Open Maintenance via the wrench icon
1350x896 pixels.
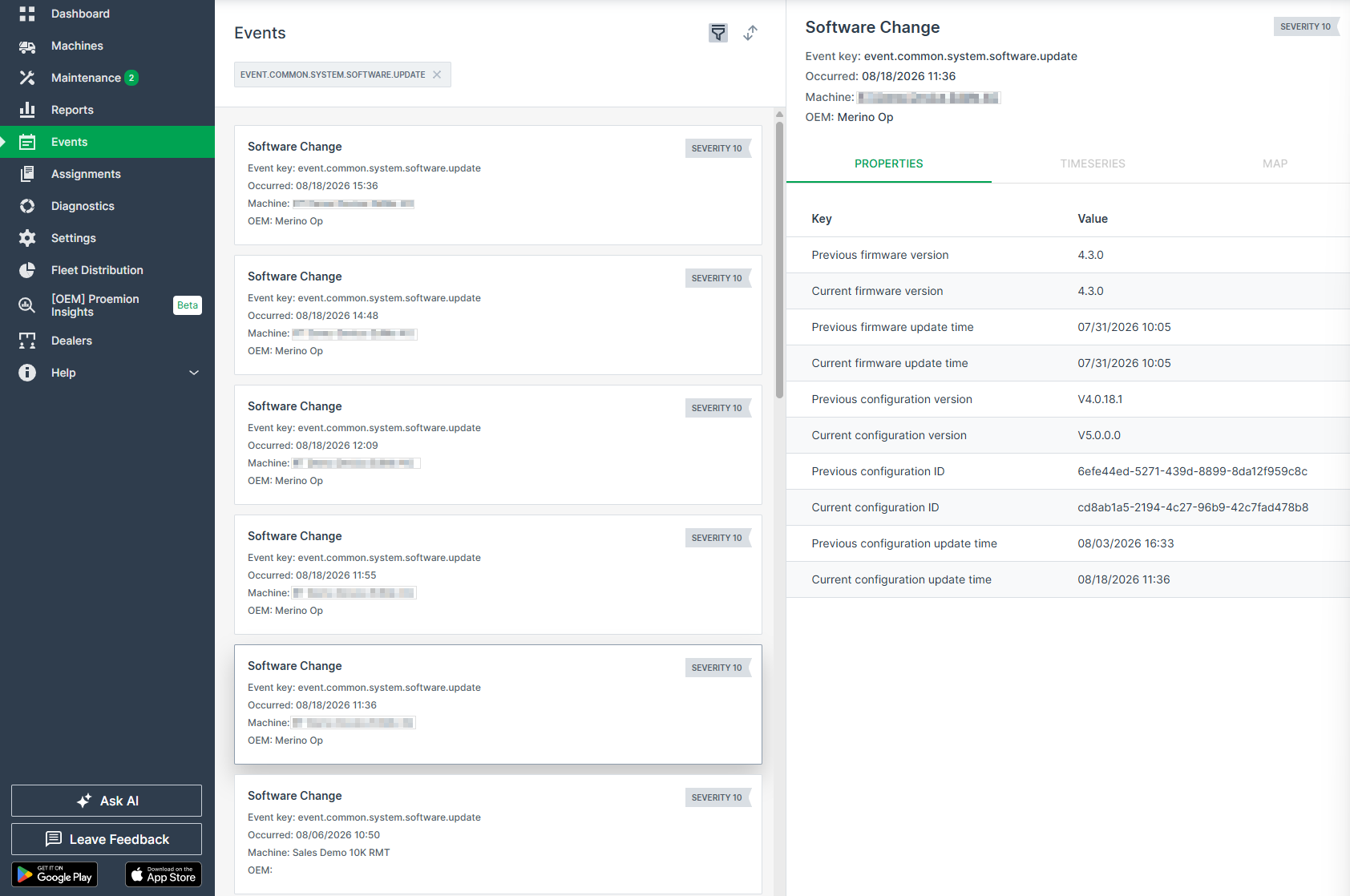27,78
